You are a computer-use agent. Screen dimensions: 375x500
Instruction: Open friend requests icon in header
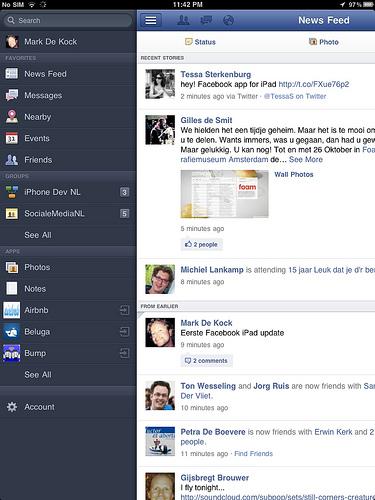(x=183, y=20)
